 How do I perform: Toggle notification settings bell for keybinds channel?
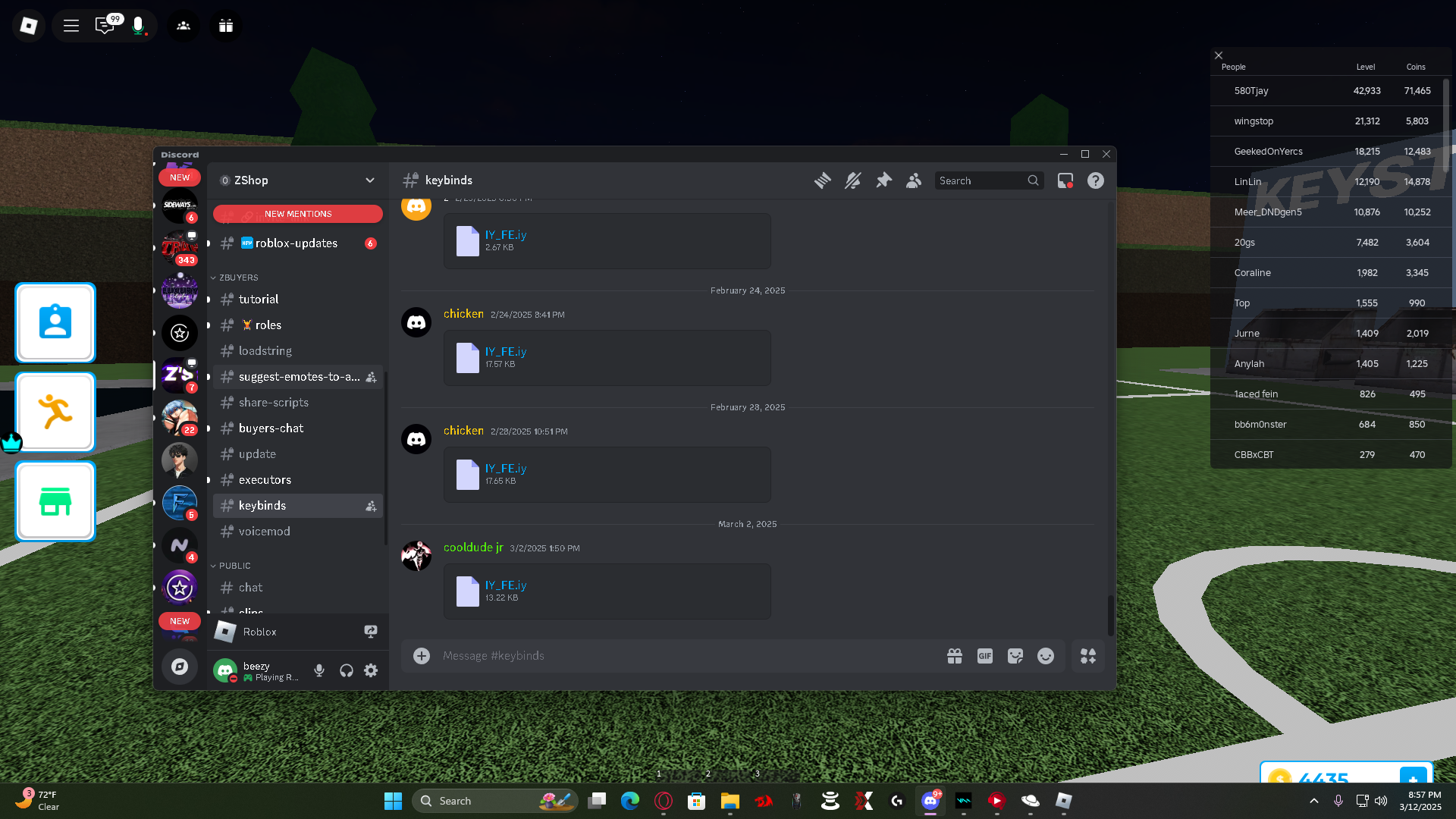[x=853, y=180]
